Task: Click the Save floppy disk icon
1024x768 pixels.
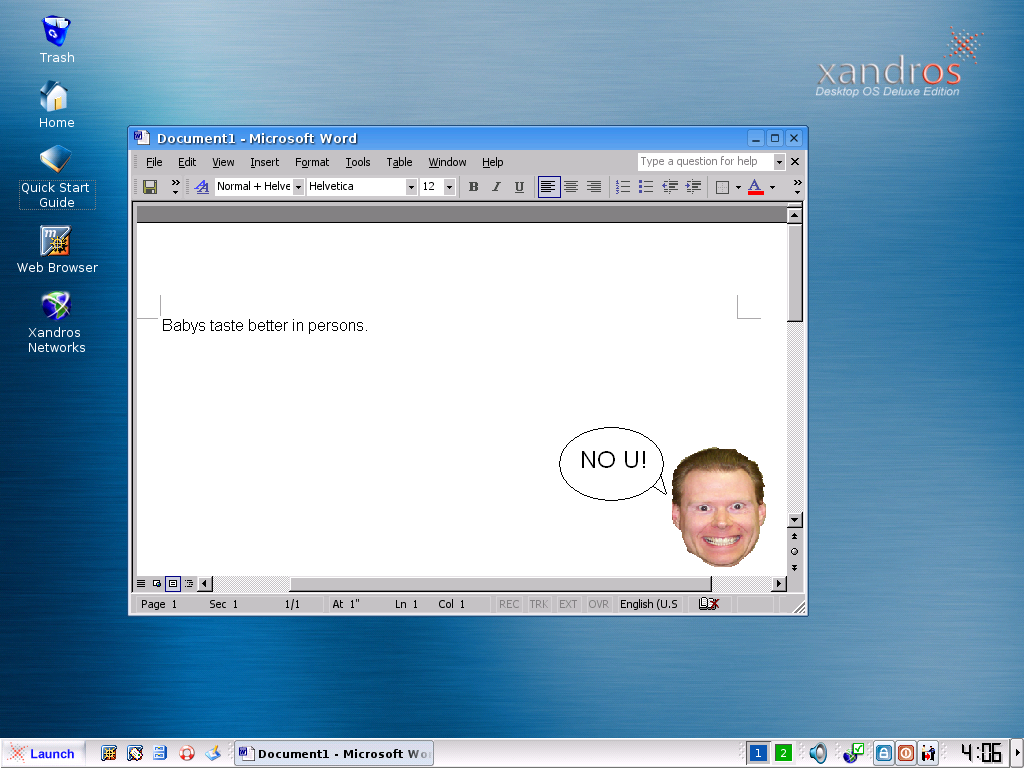Action: (150, 187)
